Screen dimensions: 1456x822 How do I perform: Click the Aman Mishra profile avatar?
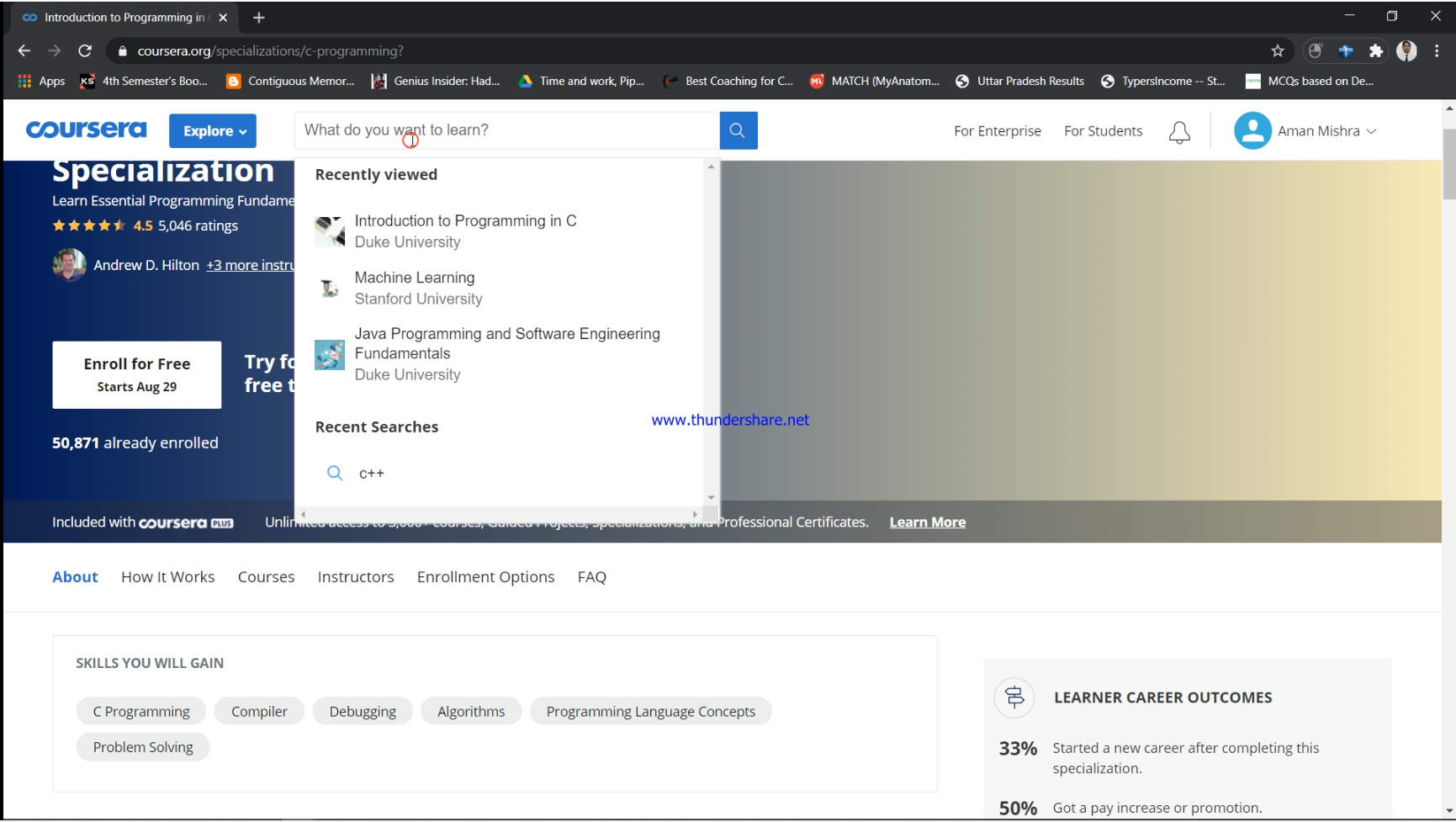1252,130
